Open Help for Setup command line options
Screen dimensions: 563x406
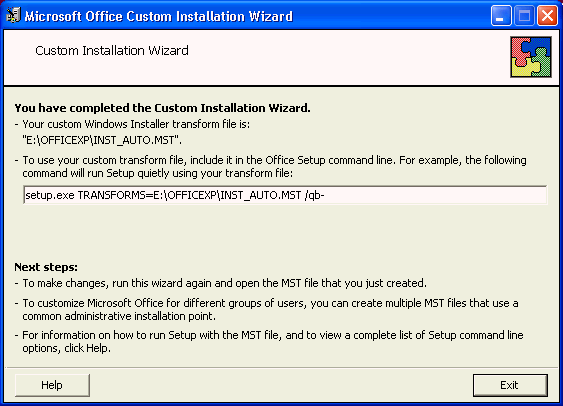(x=52, y=385)
